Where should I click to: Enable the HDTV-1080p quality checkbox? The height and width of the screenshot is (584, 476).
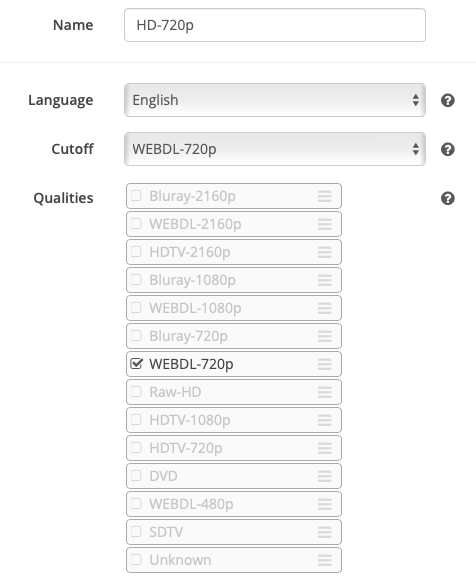[x=136, y=420]
